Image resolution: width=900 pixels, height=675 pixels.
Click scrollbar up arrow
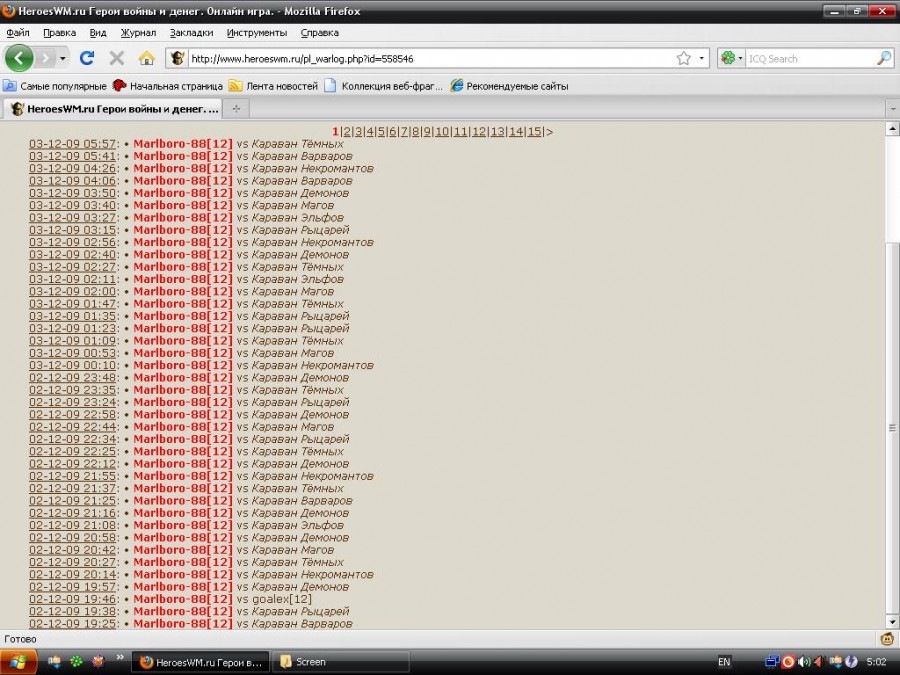tap(893, 129)
